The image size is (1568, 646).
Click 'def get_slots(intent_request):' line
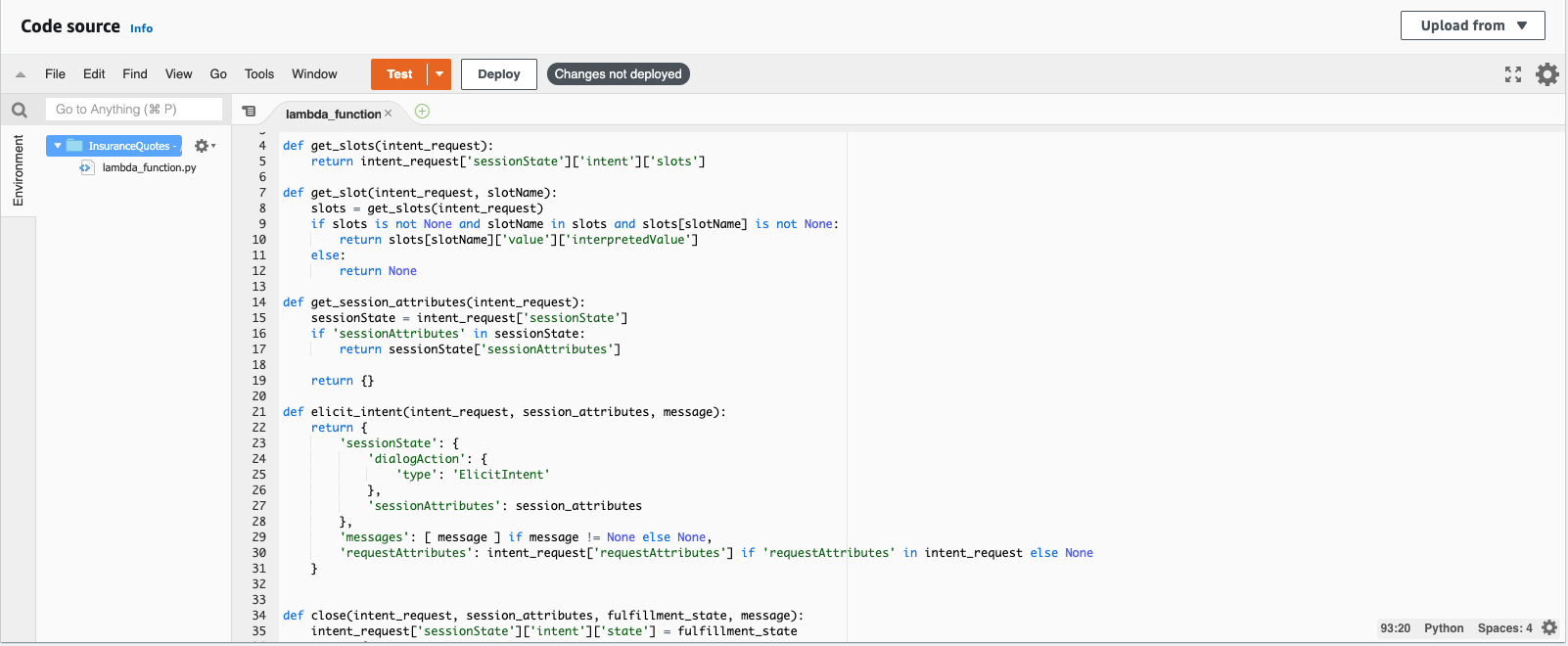point(388,146)
